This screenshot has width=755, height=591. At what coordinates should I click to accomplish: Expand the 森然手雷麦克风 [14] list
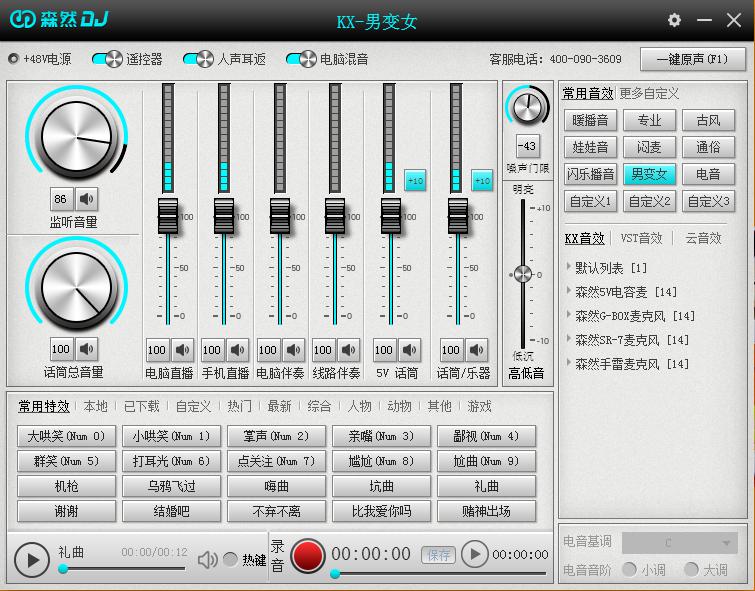[569, 363]
